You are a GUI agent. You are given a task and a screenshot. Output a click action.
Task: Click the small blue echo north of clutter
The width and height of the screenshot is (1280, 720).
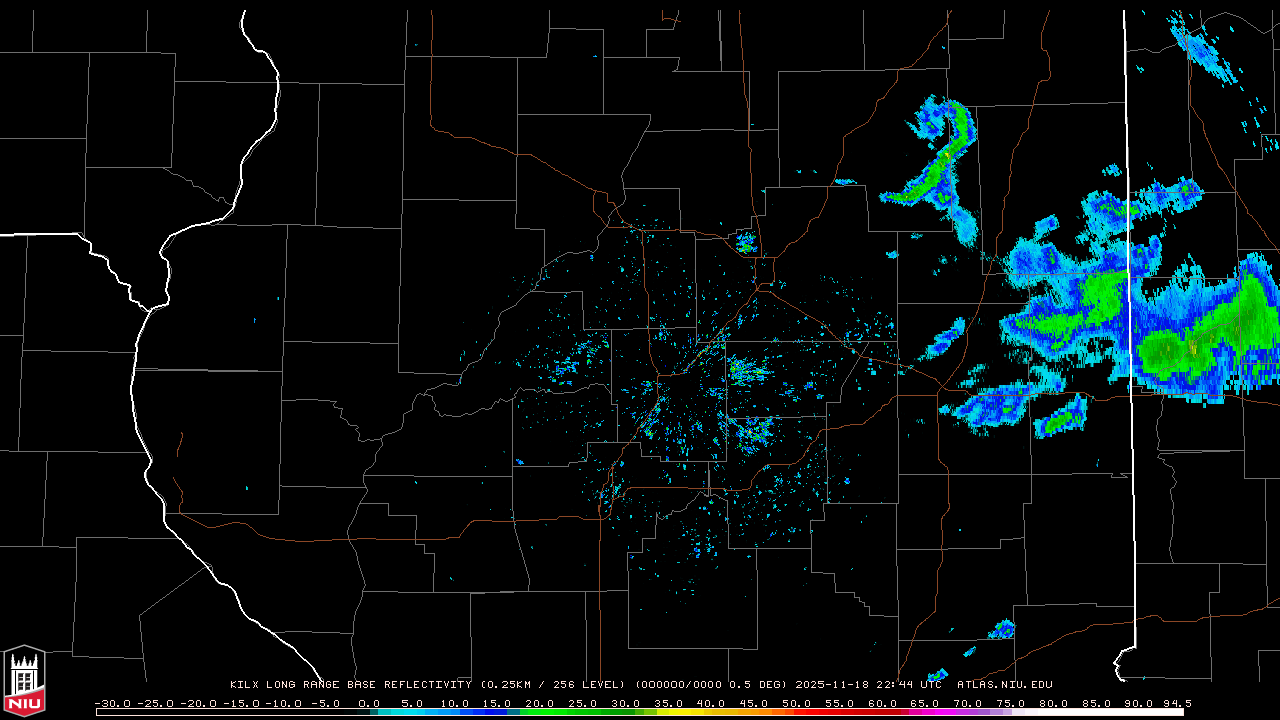click(746, 241)
